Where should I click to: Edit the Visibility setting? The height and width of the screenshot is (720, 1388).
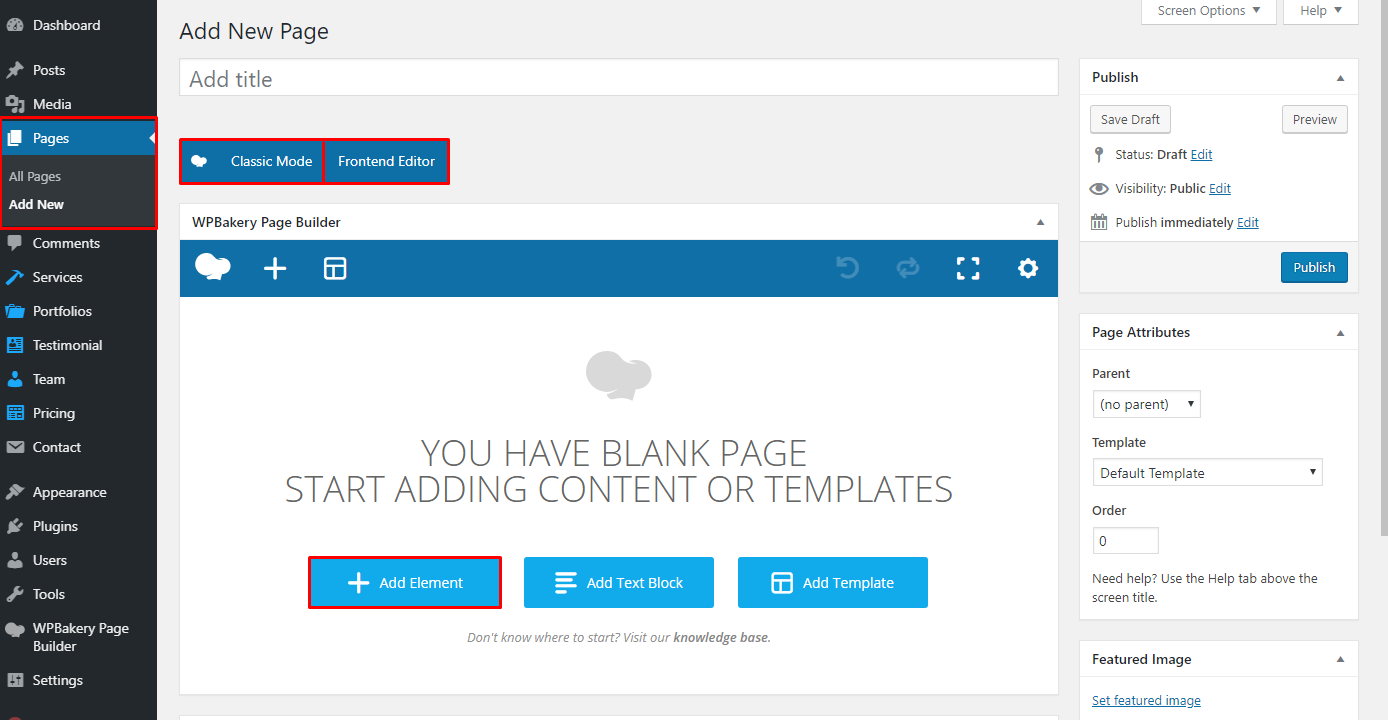(x=1220, y=189)
